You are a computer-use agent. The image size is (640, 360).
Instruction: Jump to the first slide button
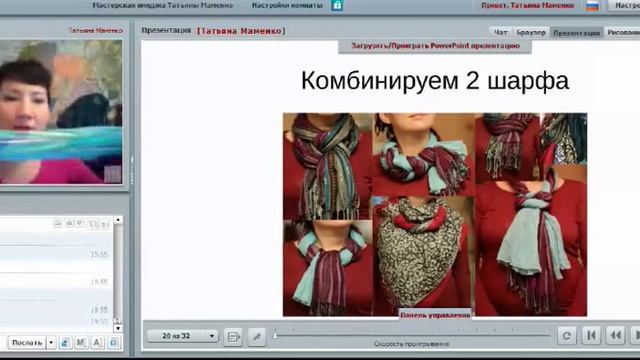591,336
